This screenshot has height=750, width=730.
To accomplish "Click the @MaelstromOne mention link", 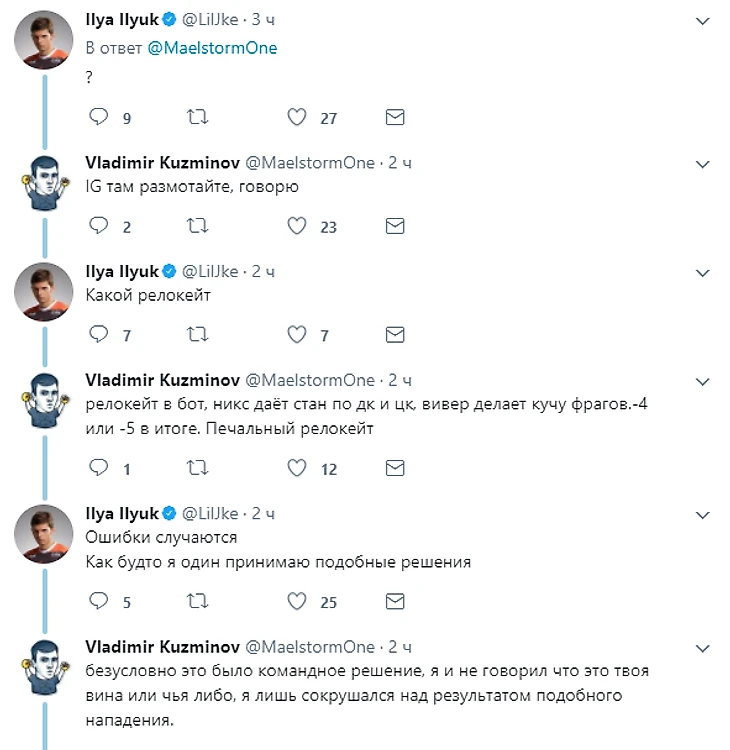I will (x=212, y=48).
